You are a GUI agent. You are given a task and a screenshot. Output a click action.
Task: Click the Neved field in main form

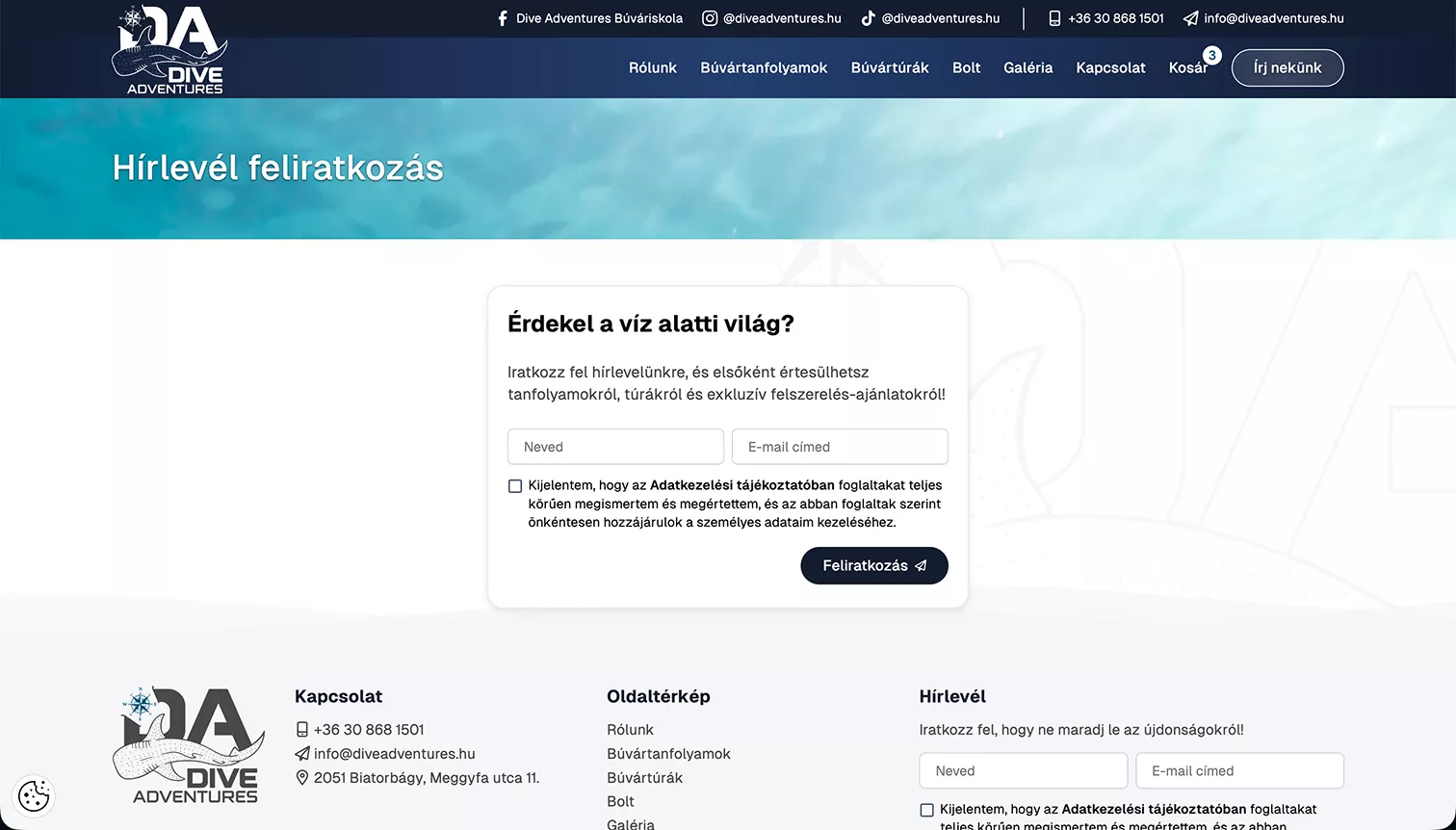pos(615,447)
